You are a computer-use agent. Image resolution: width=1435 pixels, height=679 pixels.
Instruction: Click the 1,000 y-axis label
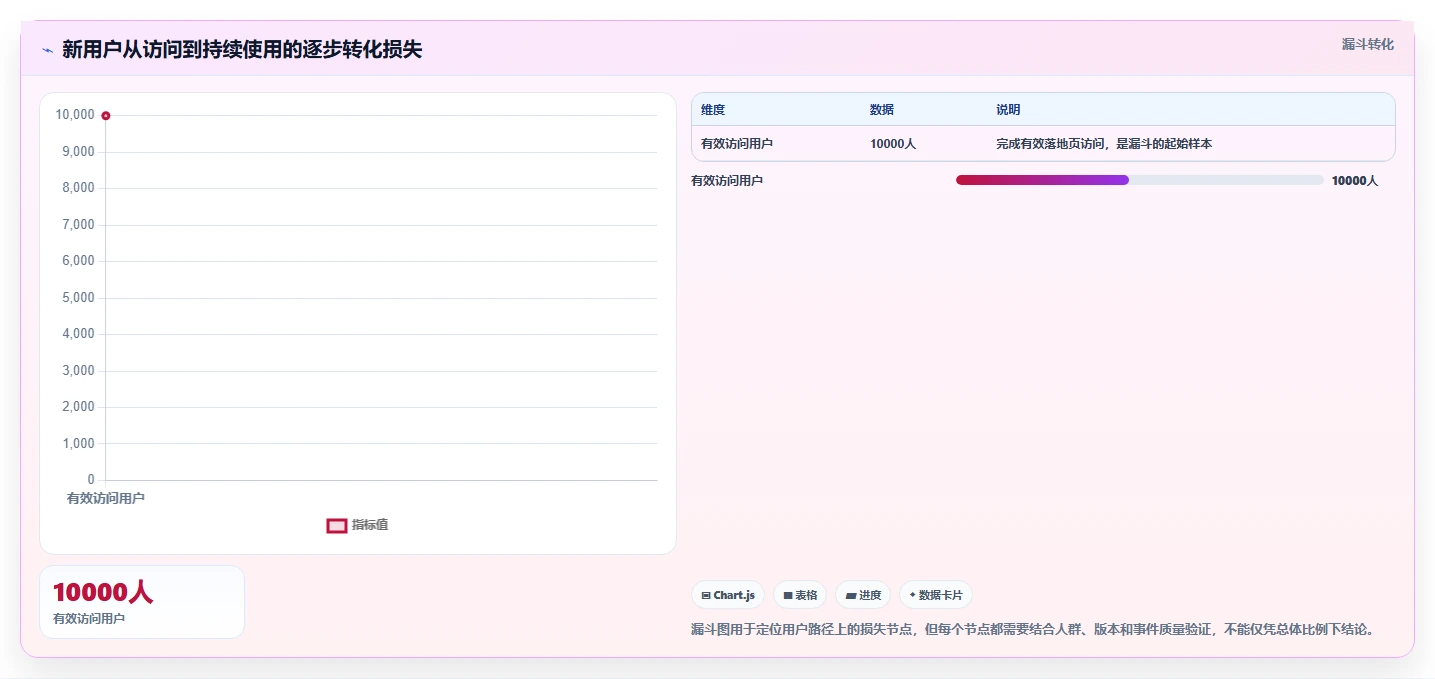(78, 444)
